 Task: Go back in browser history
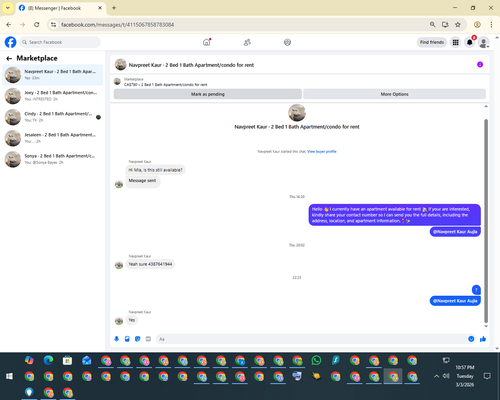pyautogui.click(x=9, y=24)
